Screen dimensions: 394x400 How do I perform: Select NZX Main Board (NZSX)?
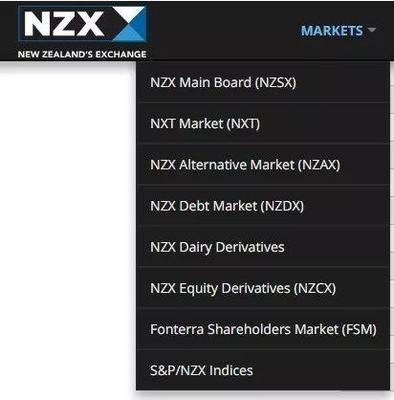(x=263, y=82)
